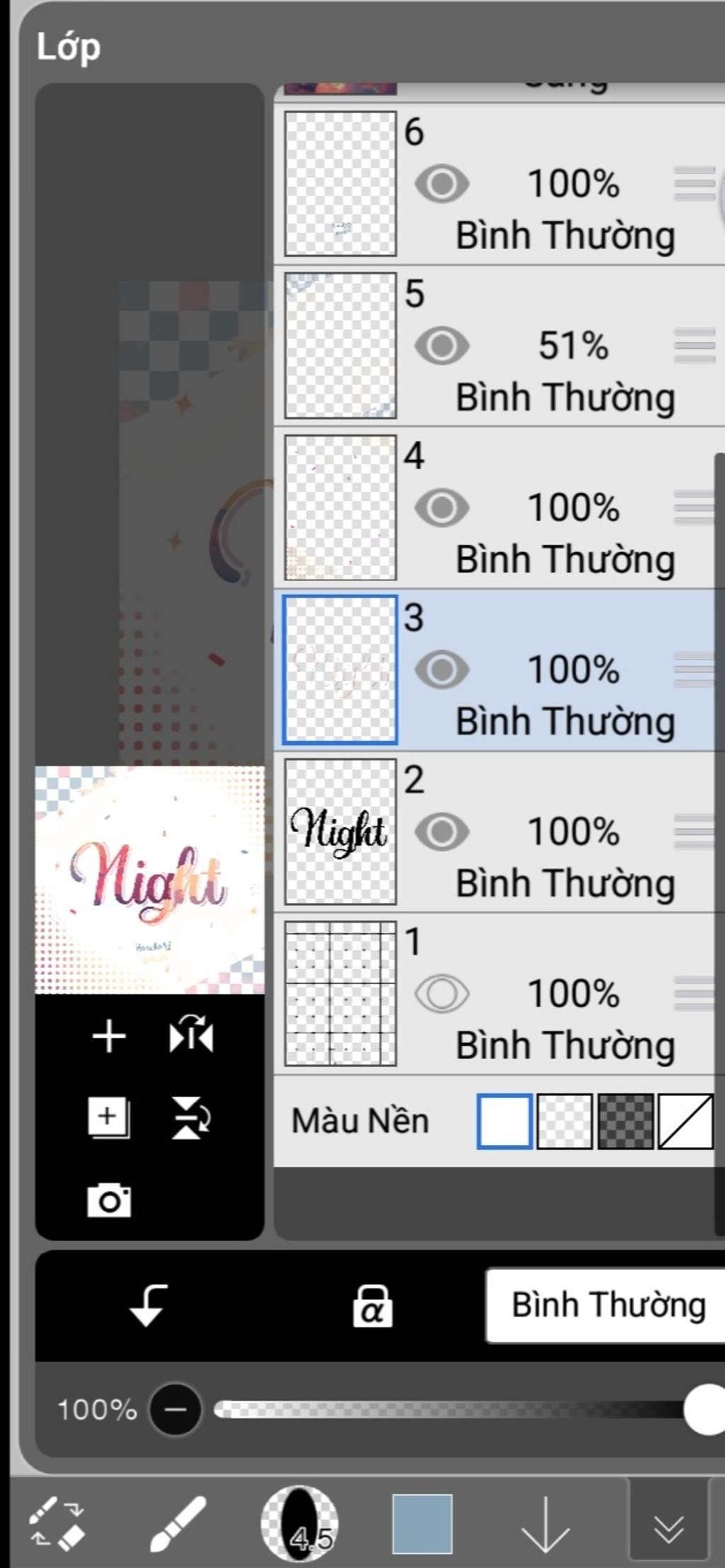Tap the down arrow in bottom toolbar

[x=545, y=1523]
